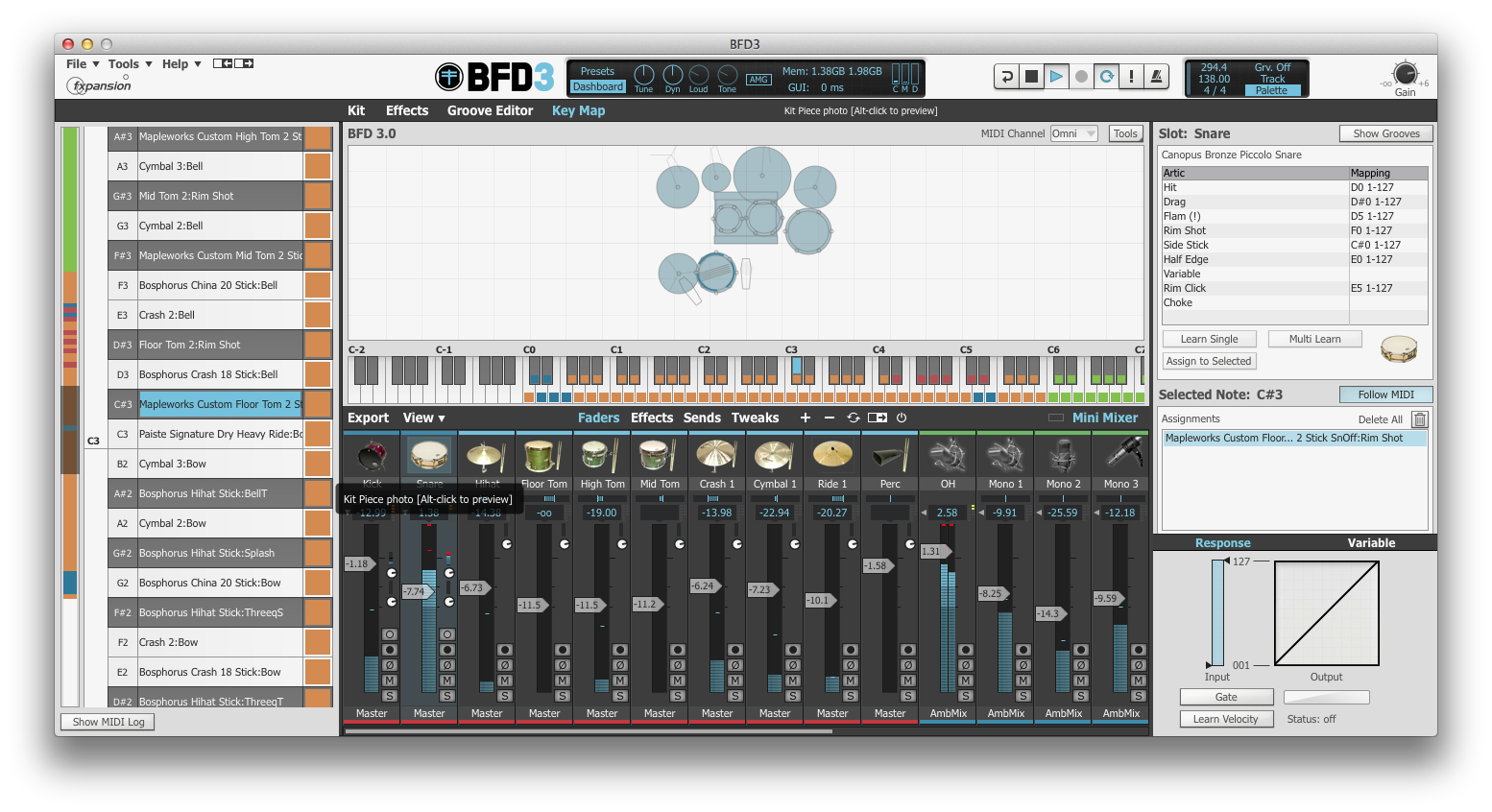Screen dimensions: 1492x812
Task: Click the Show Grooves button
Action: pos(1386,133)
